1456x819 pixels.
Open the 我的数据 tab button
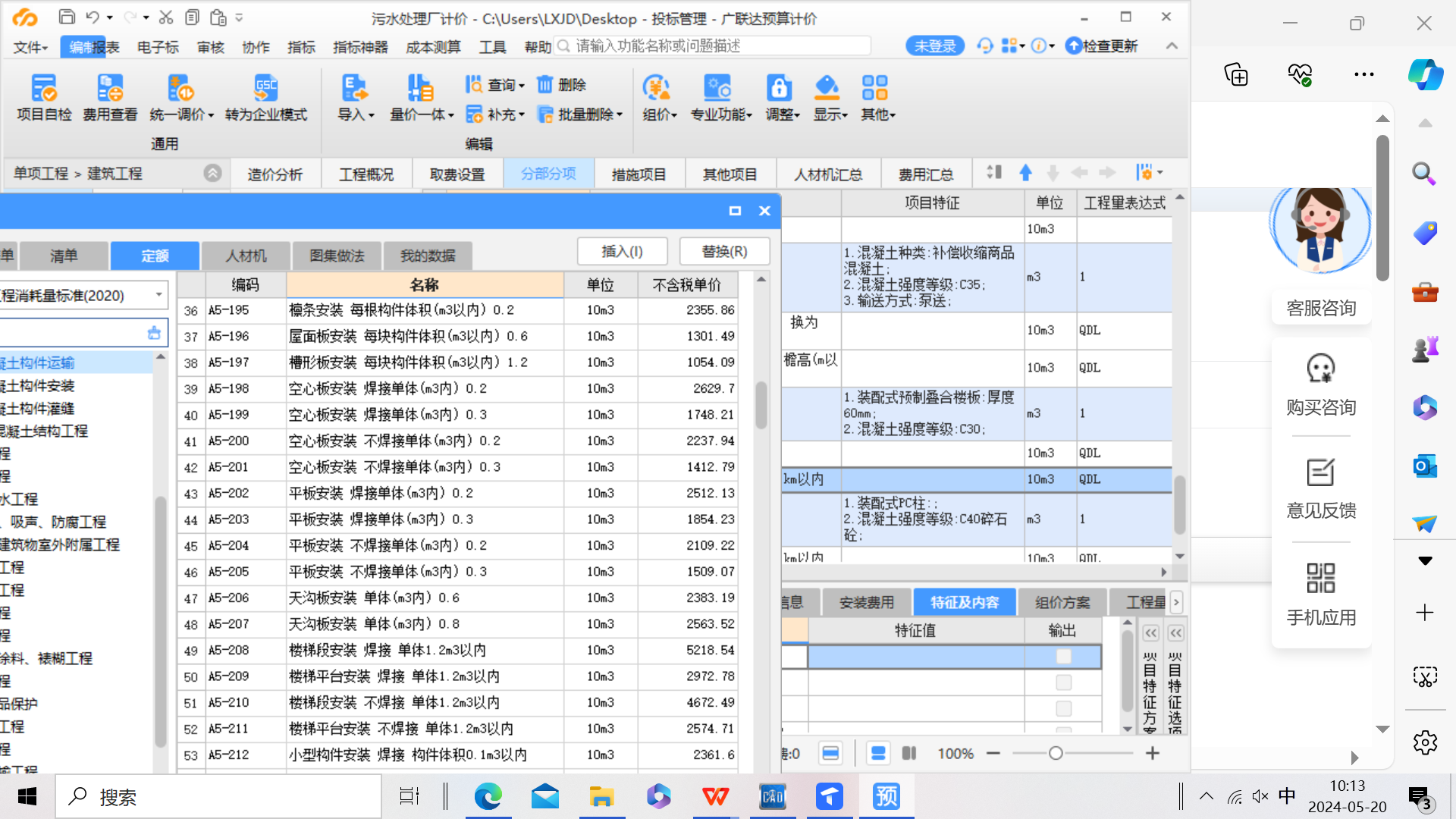tap(428, 256)
